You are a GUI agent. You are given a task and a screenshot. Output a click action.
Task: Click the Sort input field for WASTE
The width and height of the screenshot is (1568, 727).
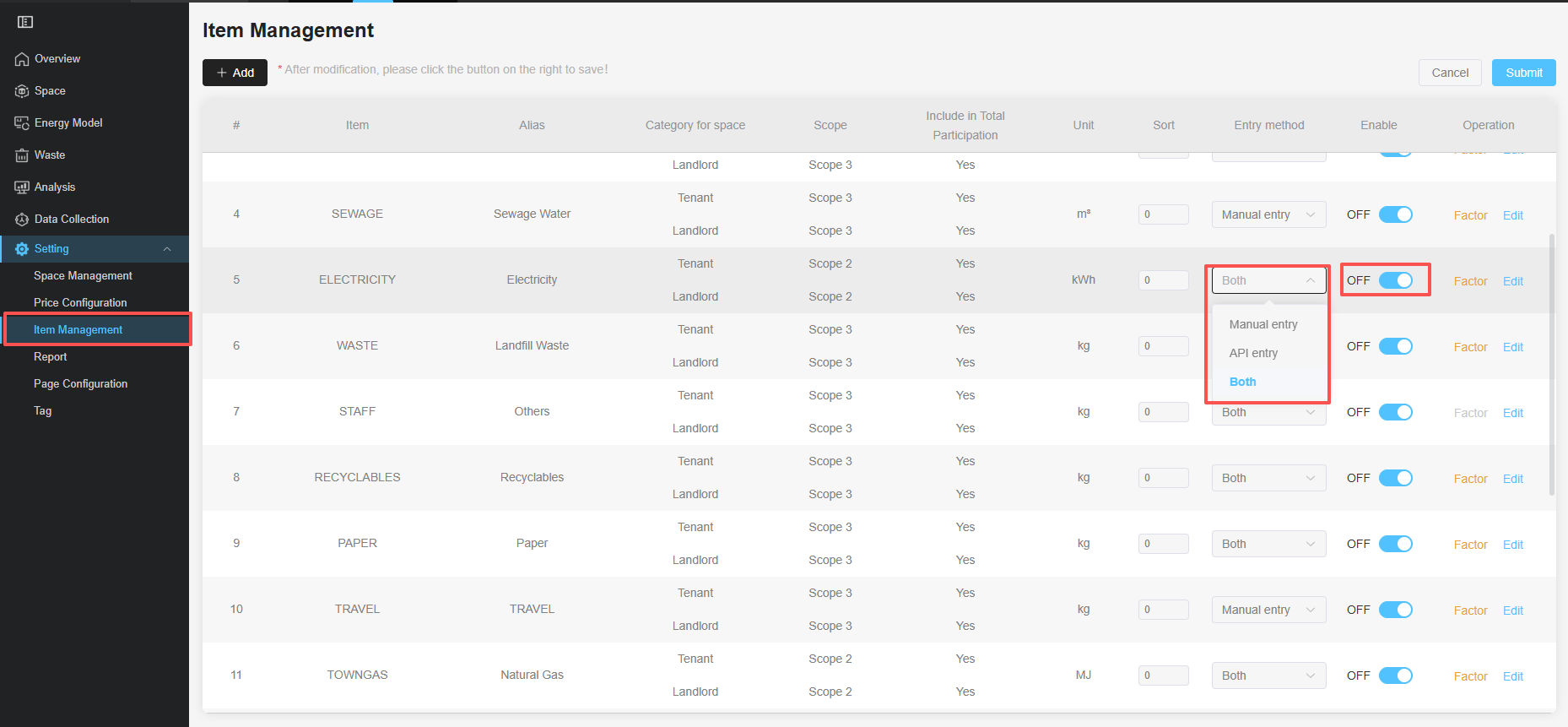coord(1163,346)
